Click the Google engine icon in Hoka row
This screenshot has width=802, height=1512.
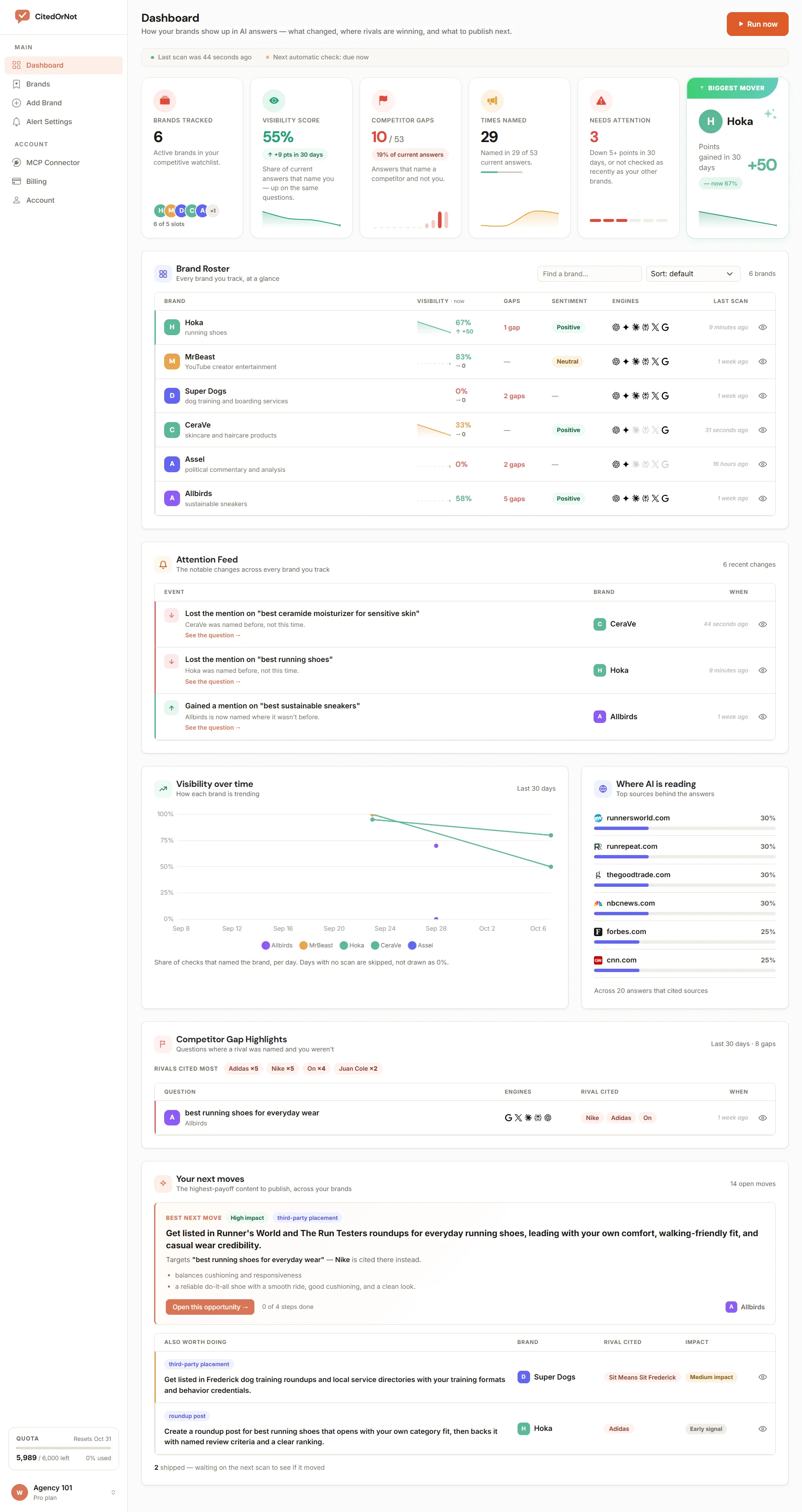coord(665,328)
